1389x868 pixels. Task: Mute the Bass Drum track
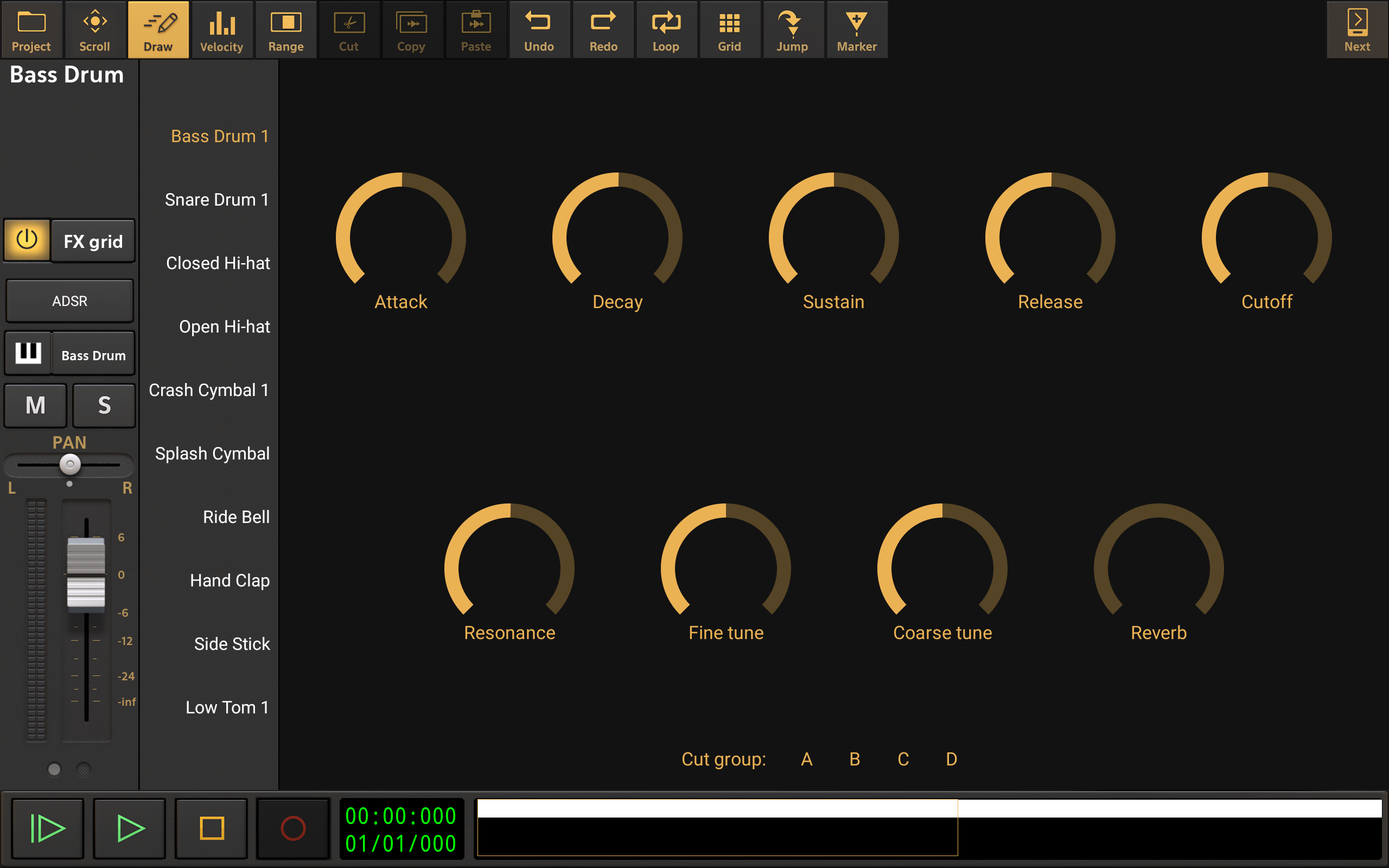[36, 405]
